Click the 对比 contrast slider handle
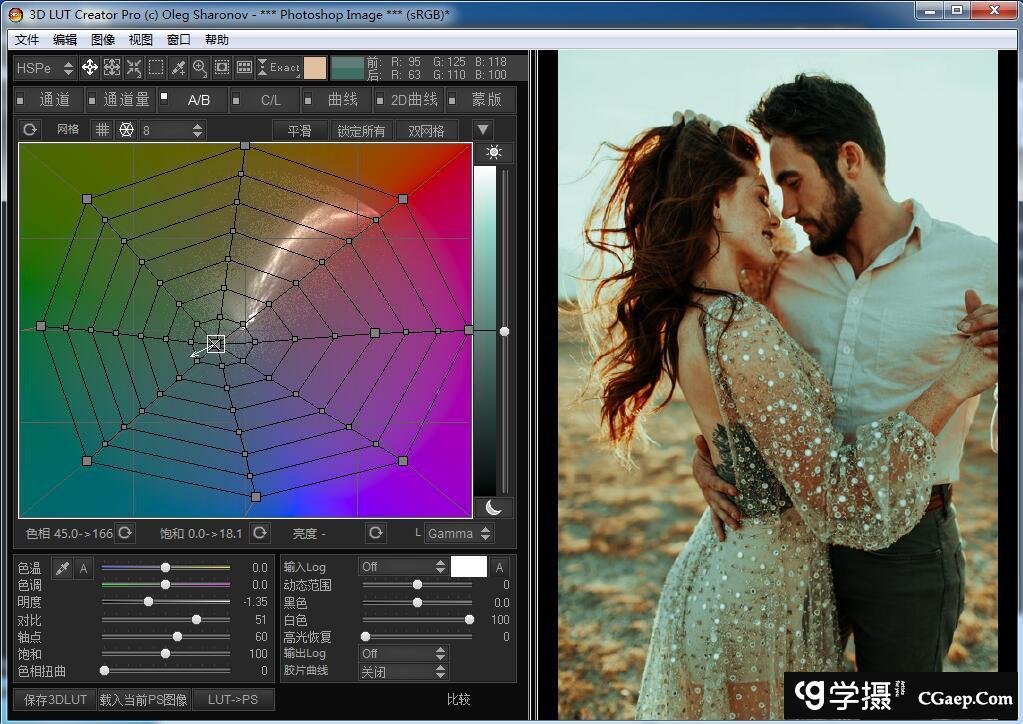This screenshot has width=1023, height=724. coord(196,620)
